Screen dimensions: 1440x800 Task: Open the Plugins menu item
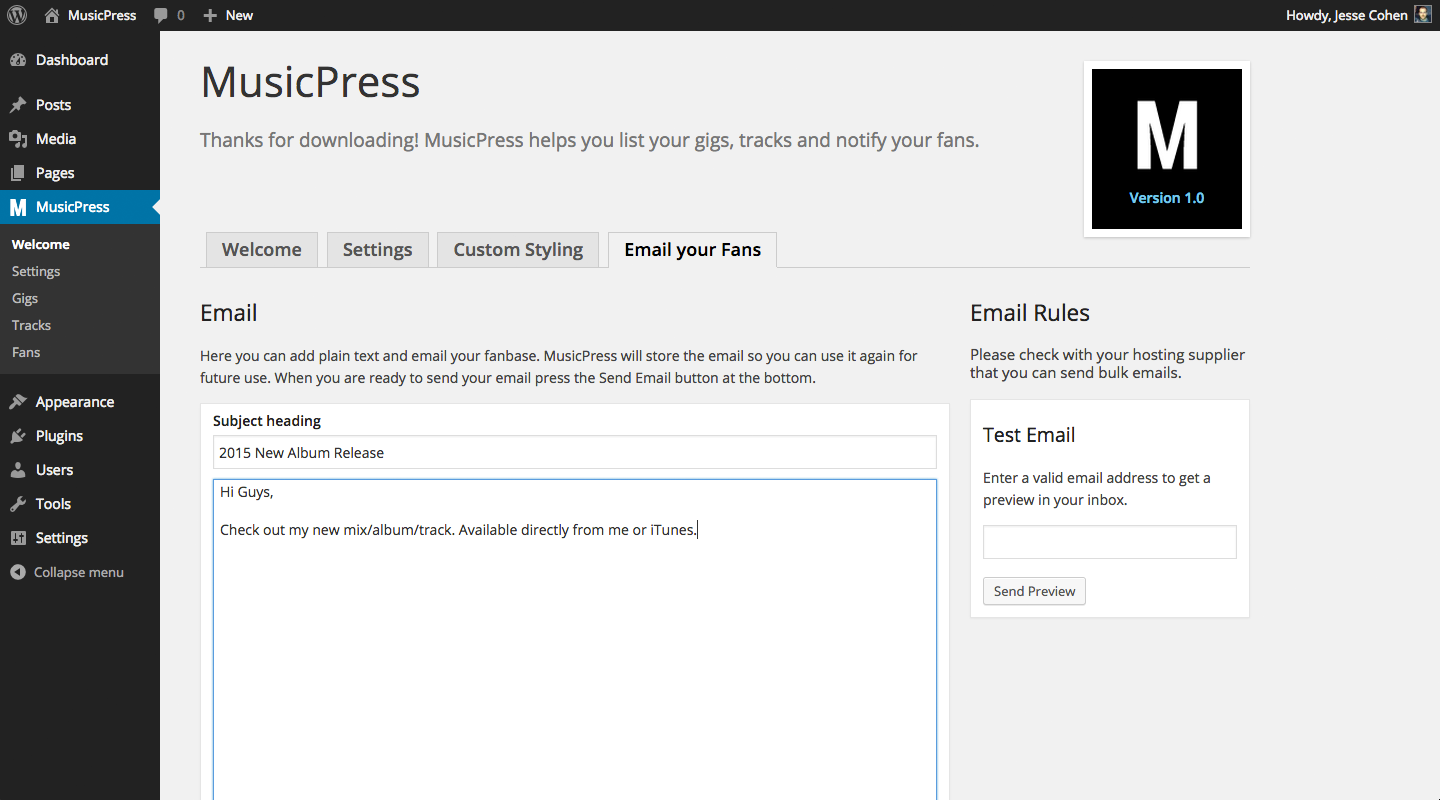tap(80, 436)
